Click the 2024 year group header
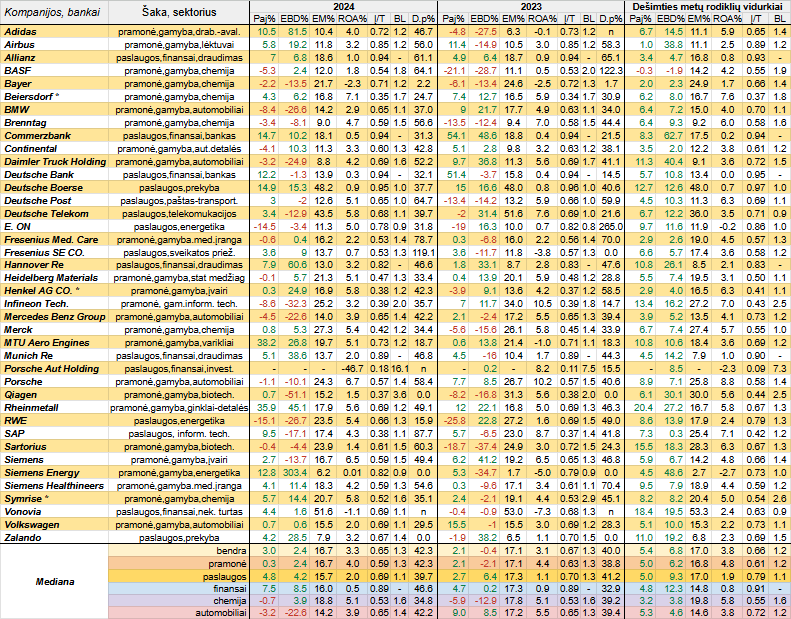Viewport: 791px width, 619px height. [344, 7]
